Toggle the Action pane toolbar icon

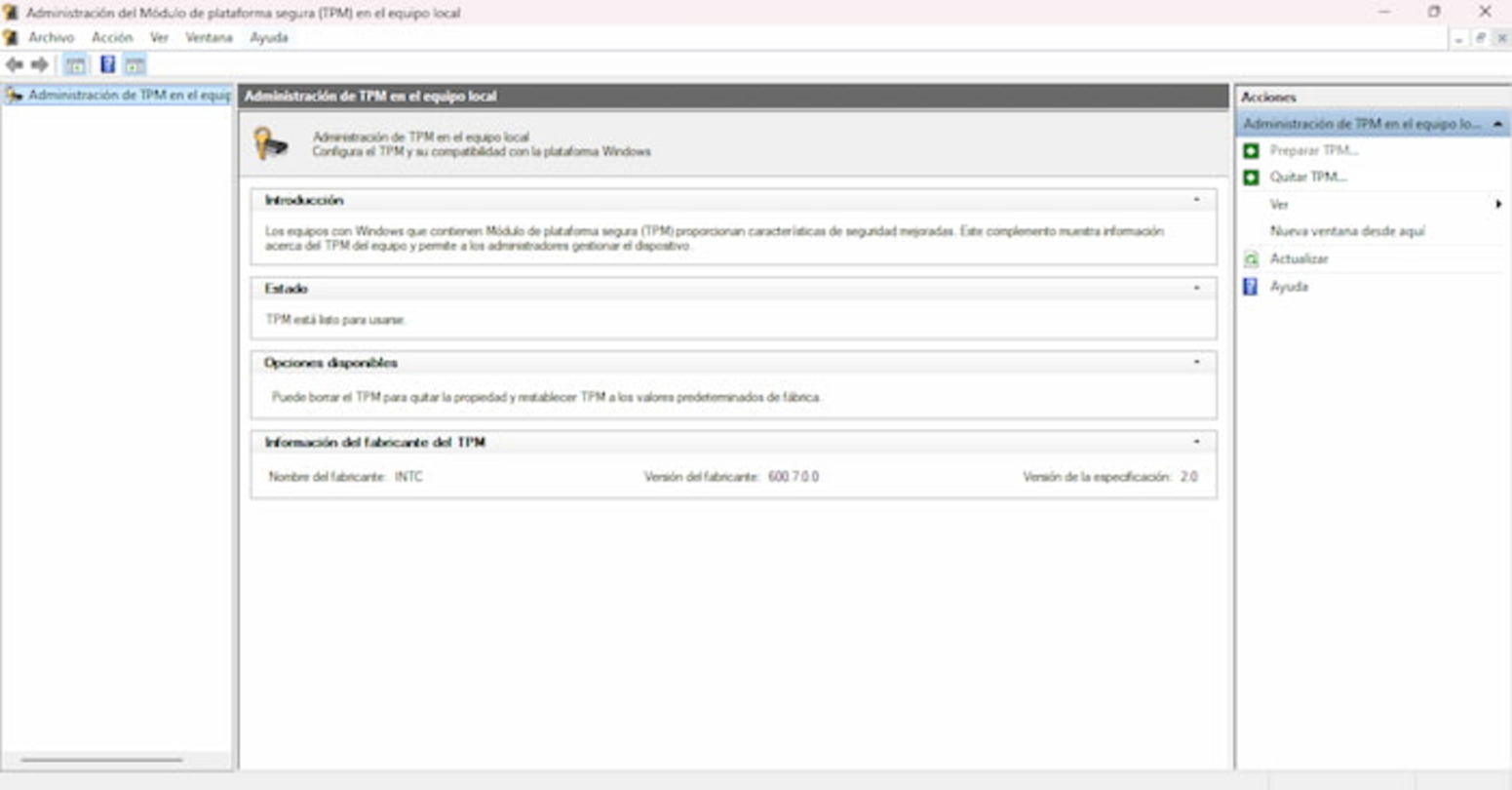click(135, 64)
